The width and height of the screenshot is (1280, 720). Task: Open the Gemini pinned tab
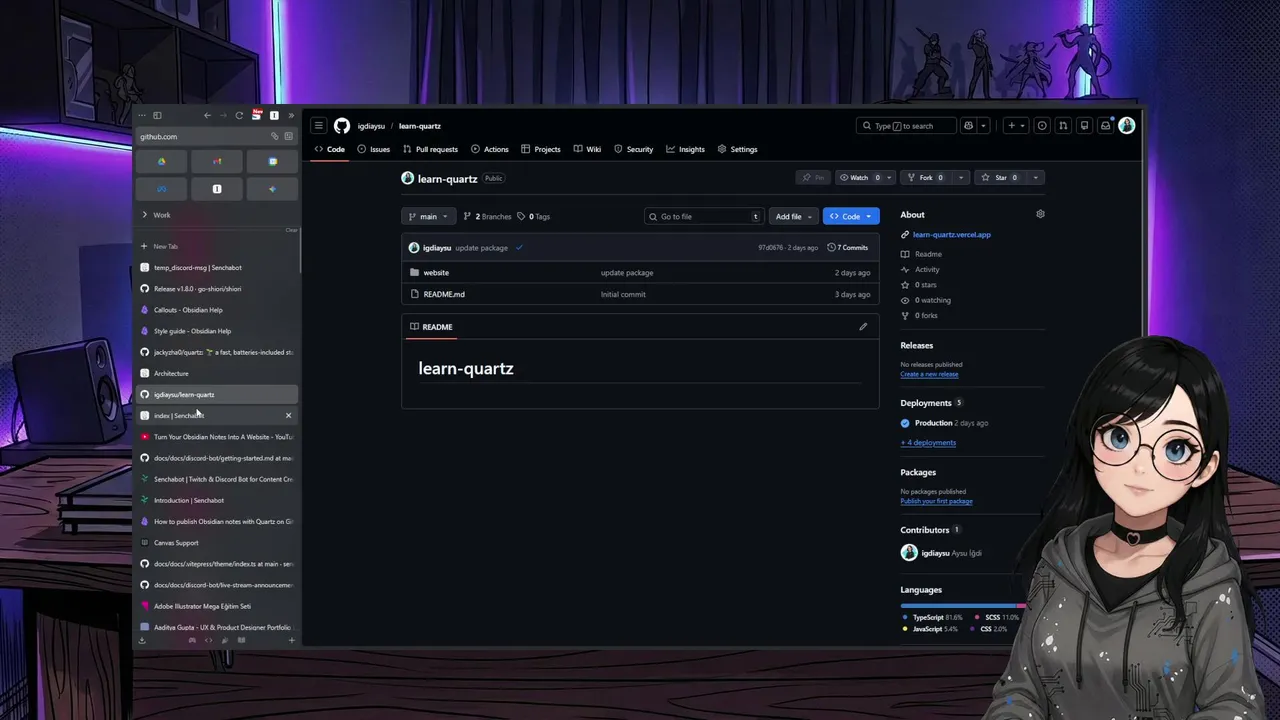(x=272, y=189)
